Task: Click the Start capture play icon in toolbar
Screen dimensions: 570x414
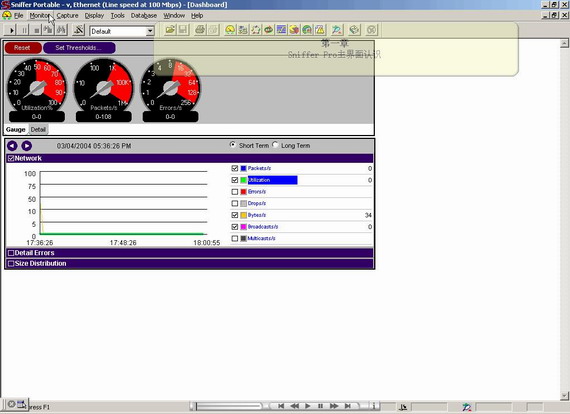Action: [11, 31]
